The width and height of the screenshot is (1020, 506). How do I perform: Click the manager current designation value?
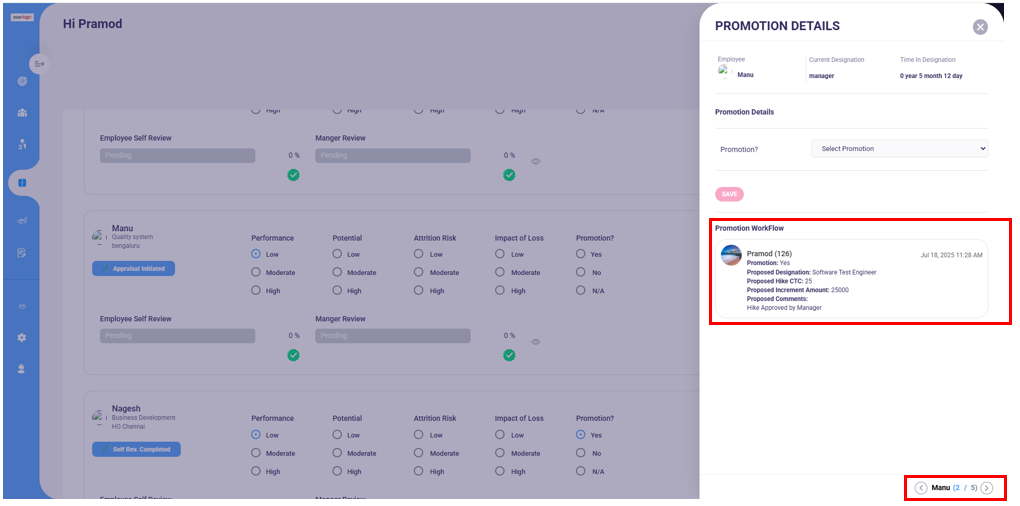tap(821, 76)
